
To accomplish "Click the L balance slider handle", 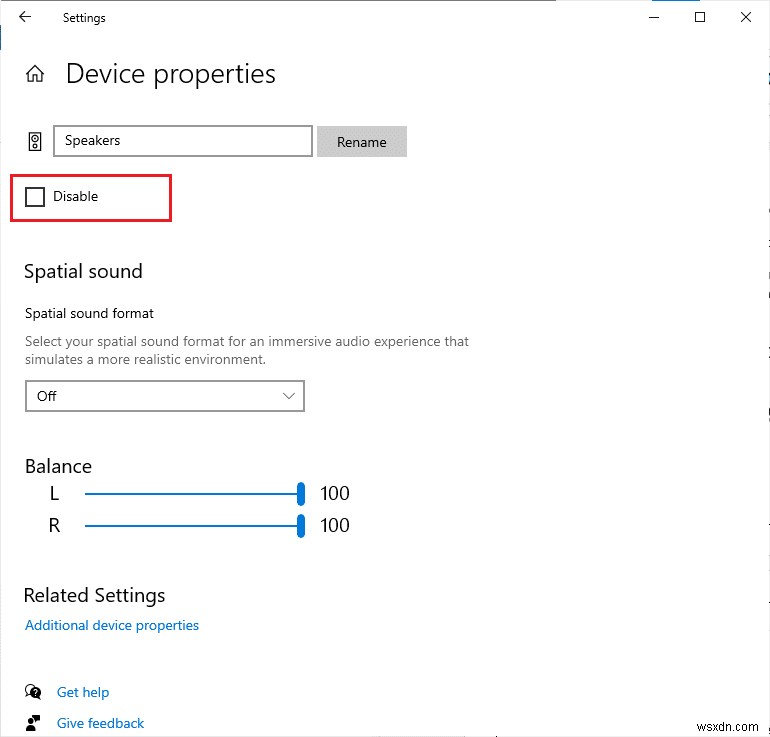I will point(300,494).
